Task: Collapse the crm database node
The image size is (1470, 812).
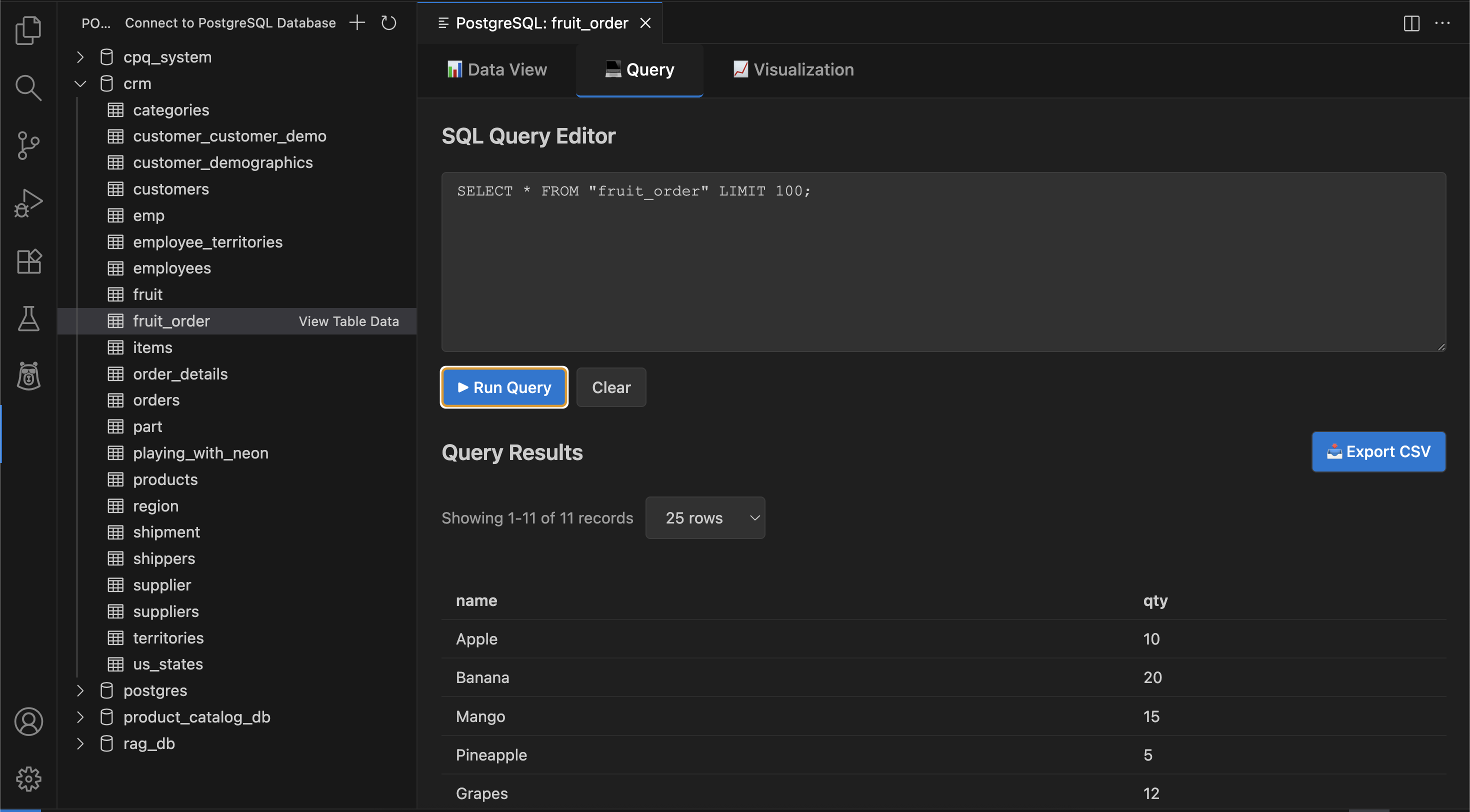Action: 80,84
